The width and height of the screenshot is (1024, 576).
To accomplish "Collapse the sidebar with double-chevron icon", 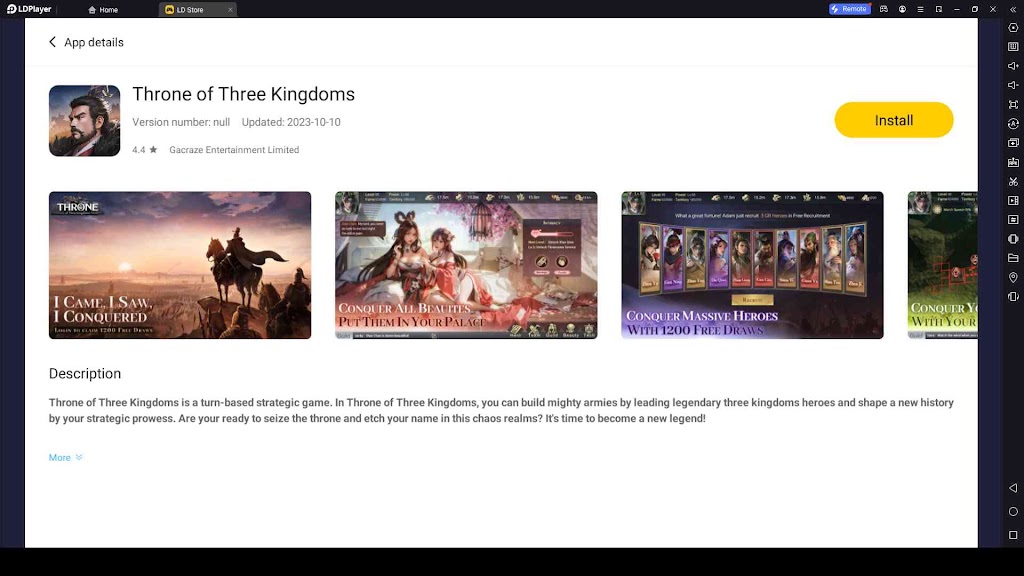I will tap(1013, 9).
